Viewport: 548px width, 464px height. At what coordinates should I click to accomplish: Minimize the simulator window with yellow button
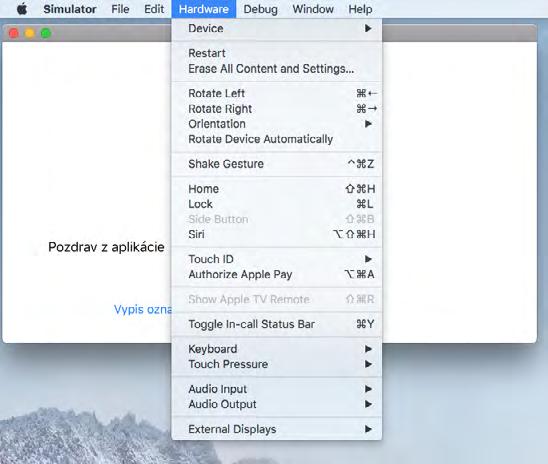(x=30, y=34)
